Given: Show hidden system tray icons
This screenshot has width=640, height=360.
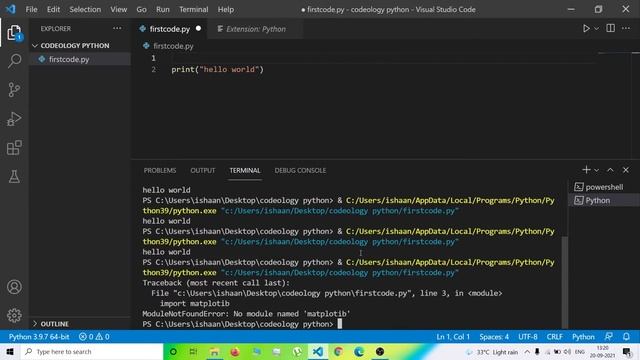Looking at the screenshot, I should 527,352.
